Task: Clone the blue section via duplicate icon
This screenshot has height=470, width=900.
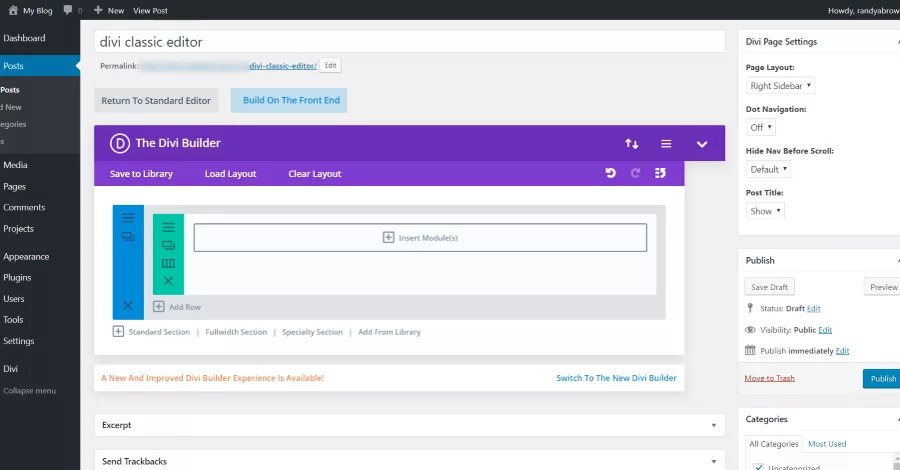Action: pos(128,236)
